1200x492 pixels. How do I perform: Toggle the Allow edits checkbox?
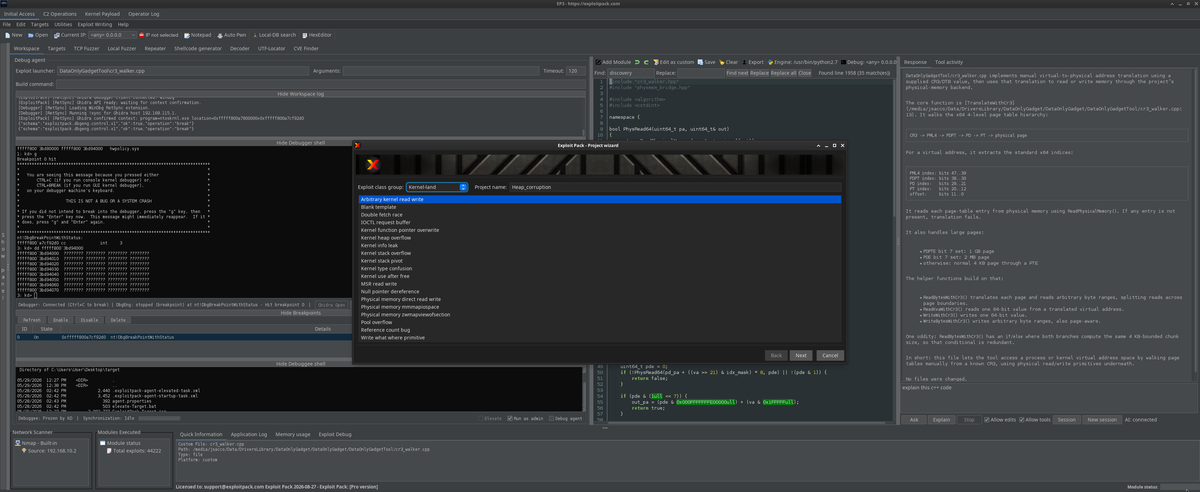pyautogui.click(x=1000, y=420)
